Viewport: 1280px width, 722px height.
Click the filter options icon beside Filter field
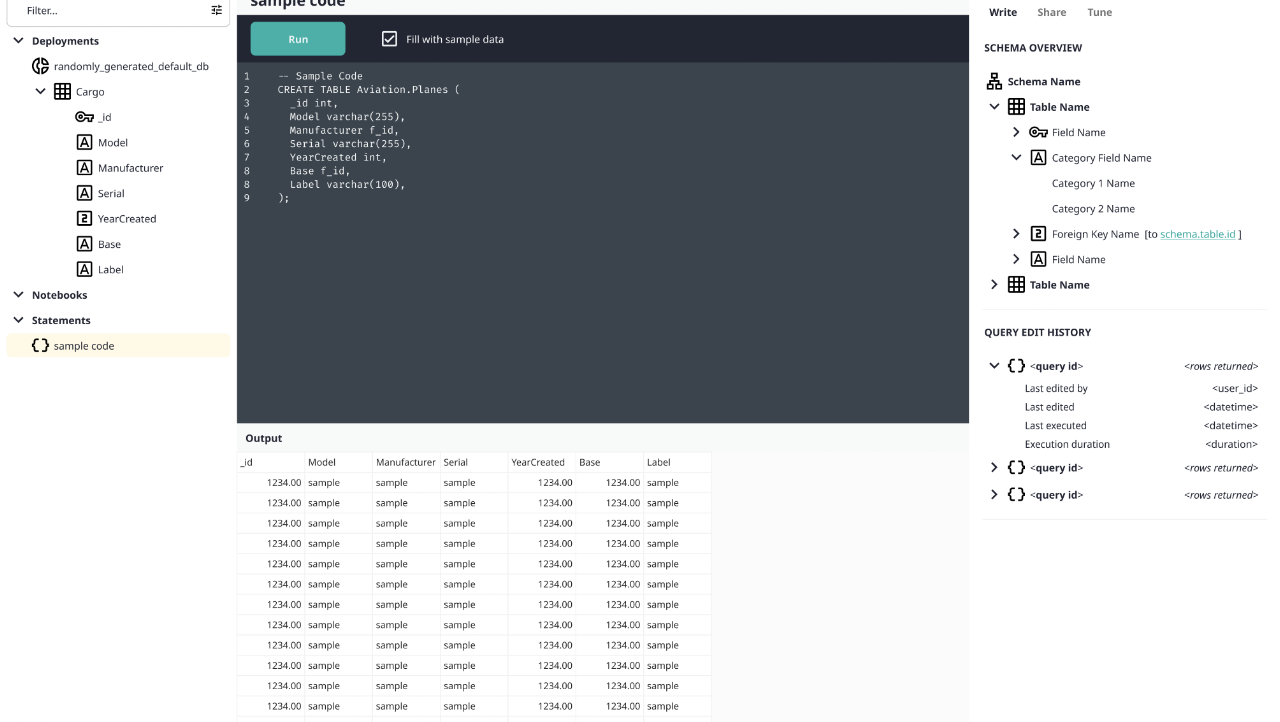pos(217,10)
